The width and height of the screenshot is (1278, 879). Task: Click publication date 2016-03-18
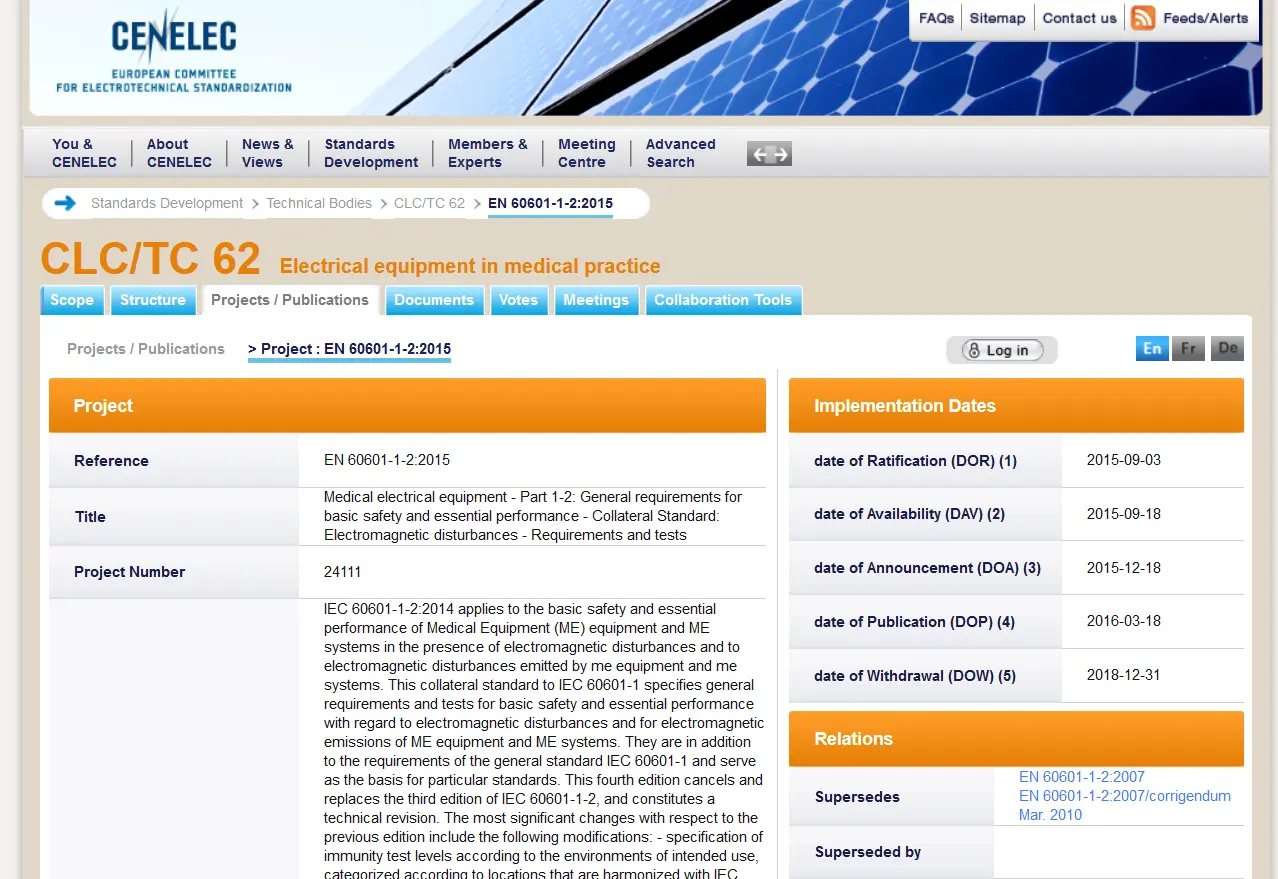click(x=1124, y=621)
